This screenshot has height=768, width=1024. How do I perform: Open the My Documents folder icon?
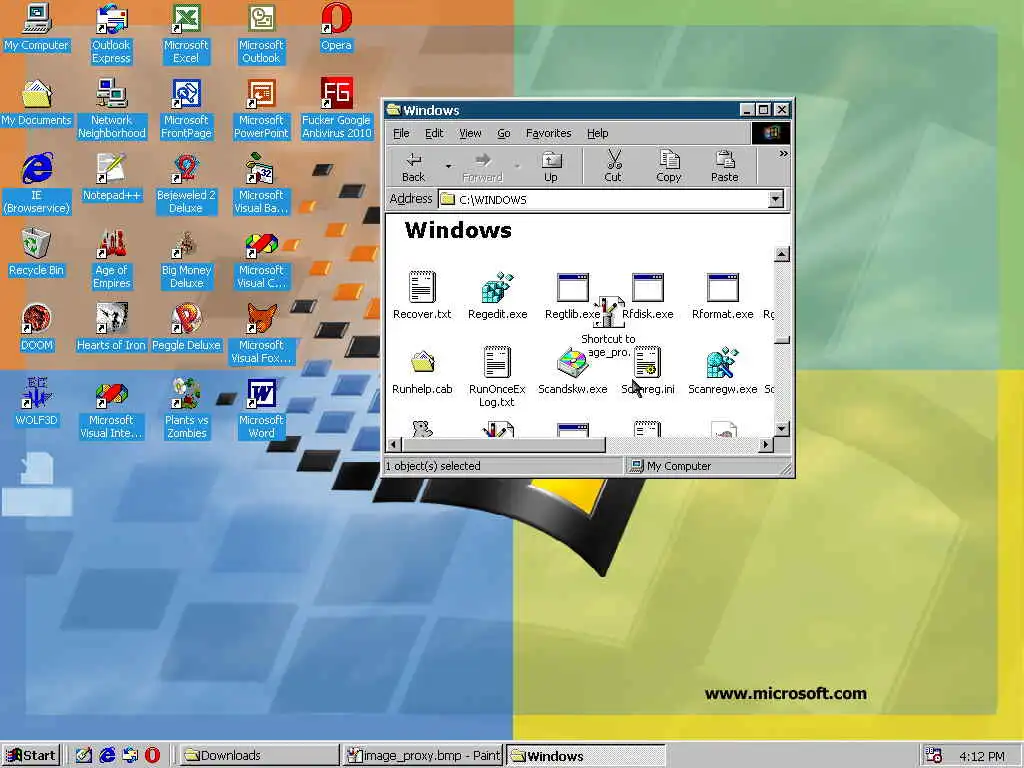coord(37,103)
